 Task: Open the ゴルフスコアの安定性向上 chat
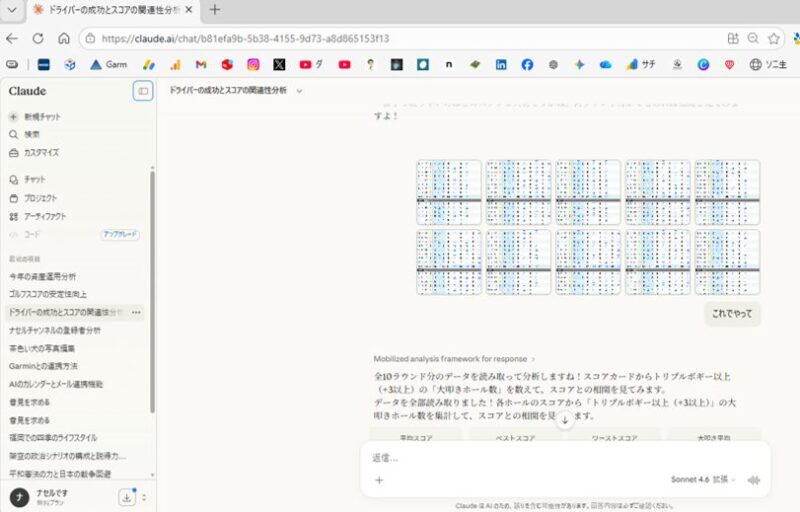tap(48, 294)
